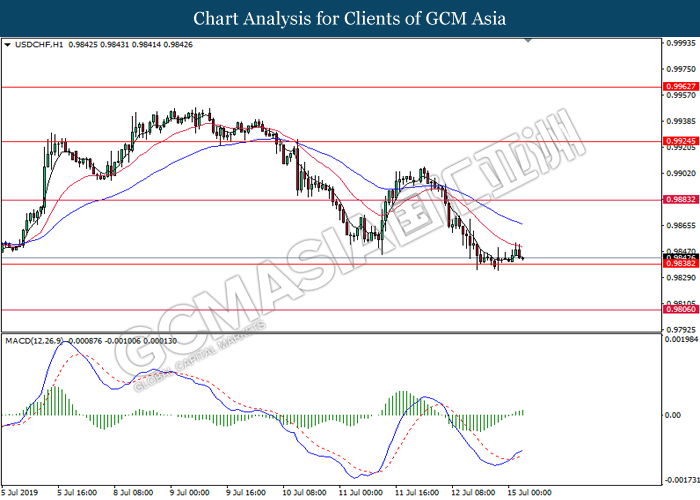Click the gray chart shift triangle marker
The image size is (700, 500).
click(528, 41)
